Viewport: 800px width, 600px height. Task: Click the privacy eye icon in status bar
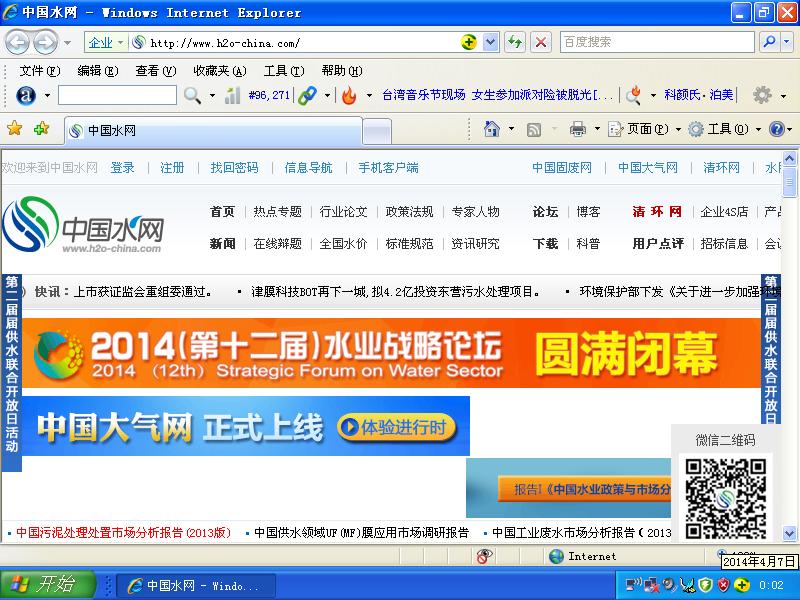[x=484, y=556]
